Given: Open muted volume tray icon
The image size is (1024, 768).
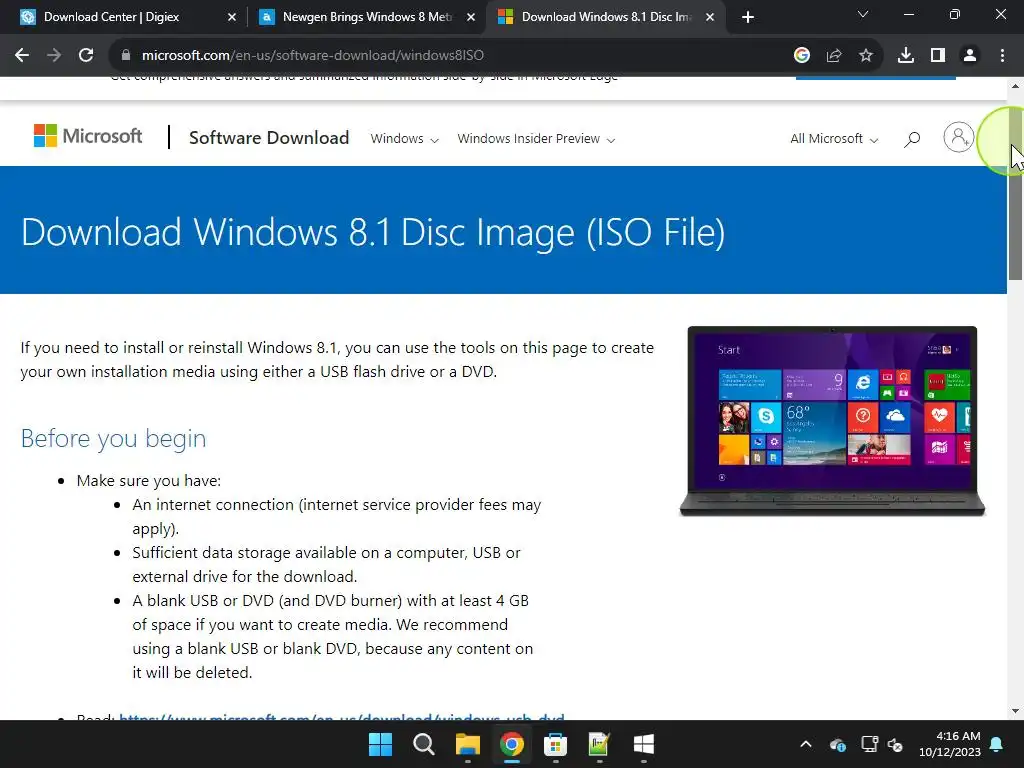Looking at the screenshot, I should [x=895, y=744].
